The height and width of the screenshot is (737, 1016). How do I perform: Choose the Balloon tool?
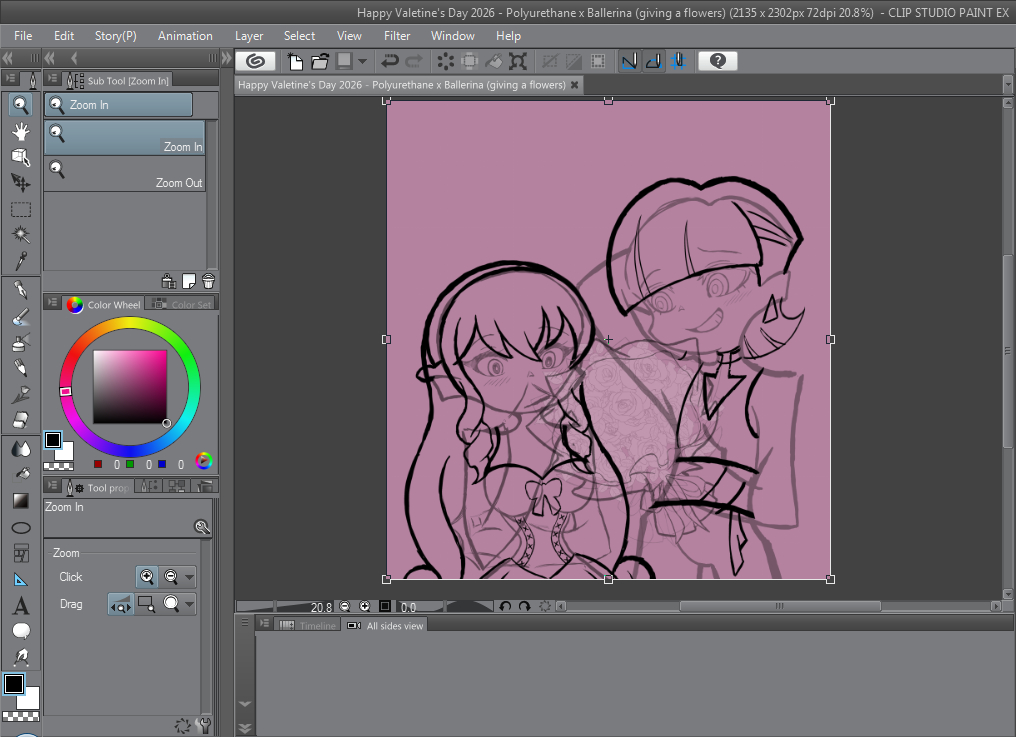click(x=20, y=631)
